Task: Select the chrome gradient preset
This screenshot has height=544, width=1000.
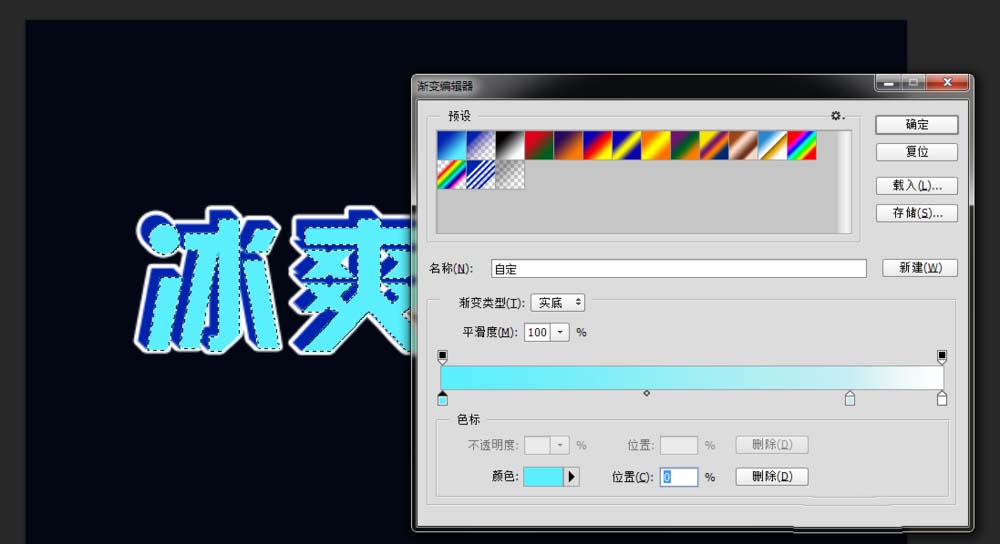Action: pyautogui.click(x=772, y=145)
